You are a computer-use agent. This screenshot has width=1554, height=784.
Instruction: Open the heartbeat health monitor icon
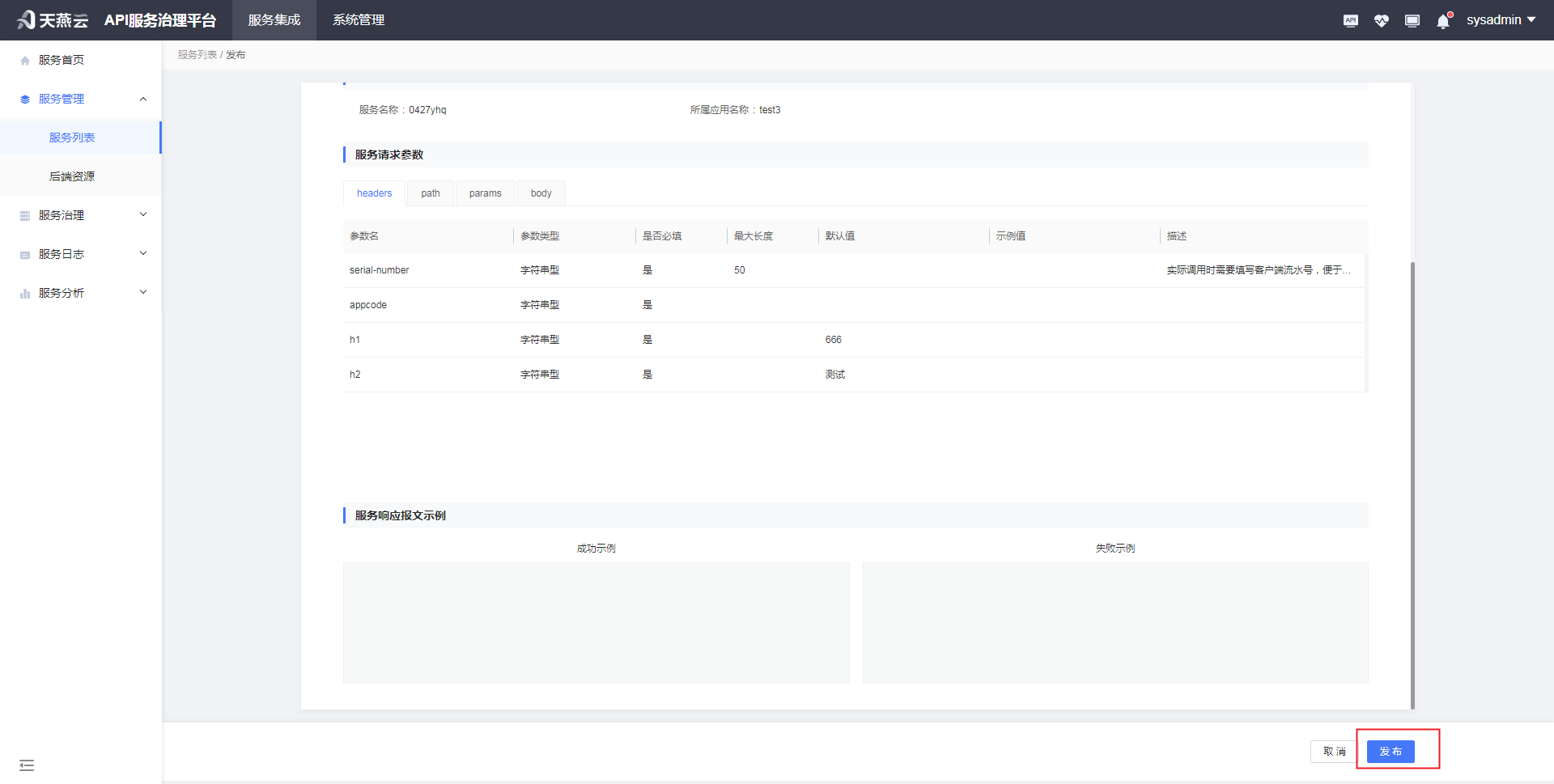pyautogui.click(x=1381, y=20)
